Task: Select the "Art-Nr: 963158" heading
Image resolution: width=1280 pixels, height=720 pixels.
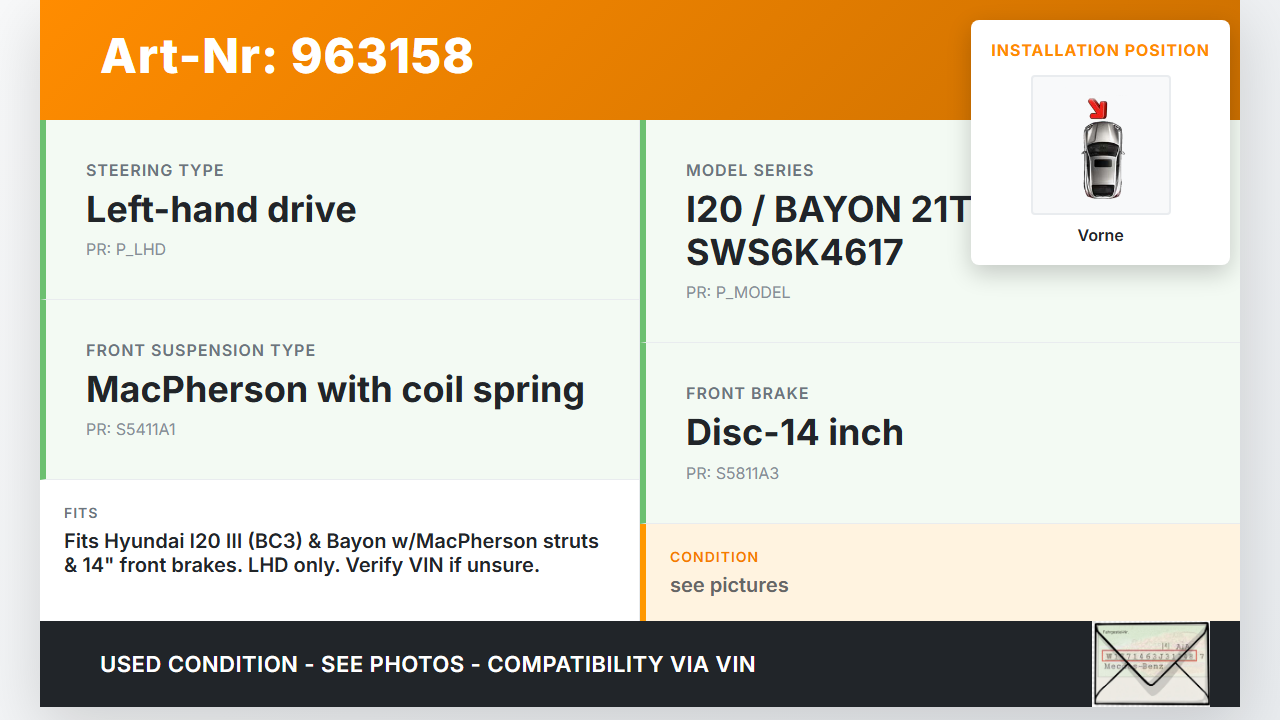Action: click(x=287, y=56)
